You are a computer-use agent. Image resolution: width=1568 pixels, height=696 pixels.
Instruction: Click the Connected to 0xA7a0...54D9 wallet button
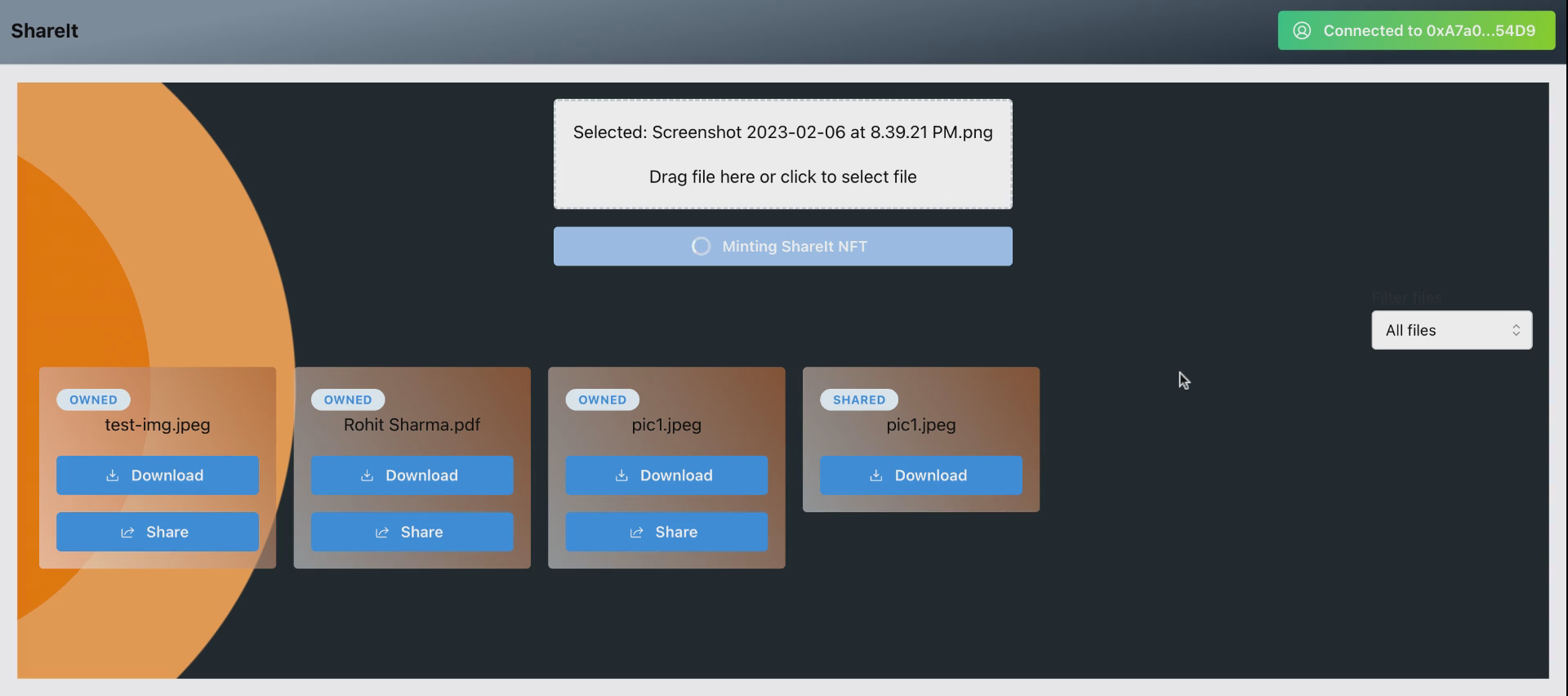click(x=1416, y=30)
